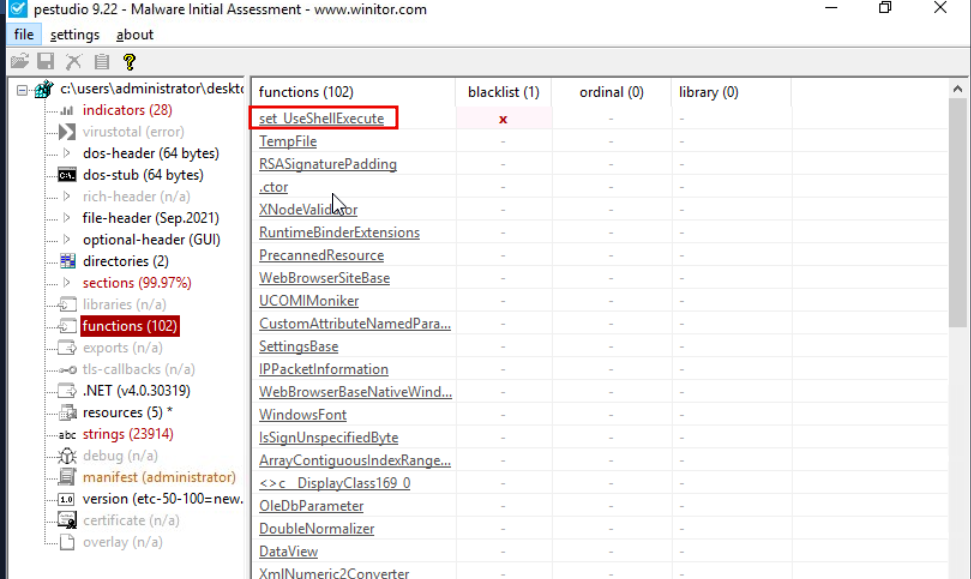Sort by the blacklist column header
The height and width of the screenshot is (579, 971).
(x=503, y=92)
